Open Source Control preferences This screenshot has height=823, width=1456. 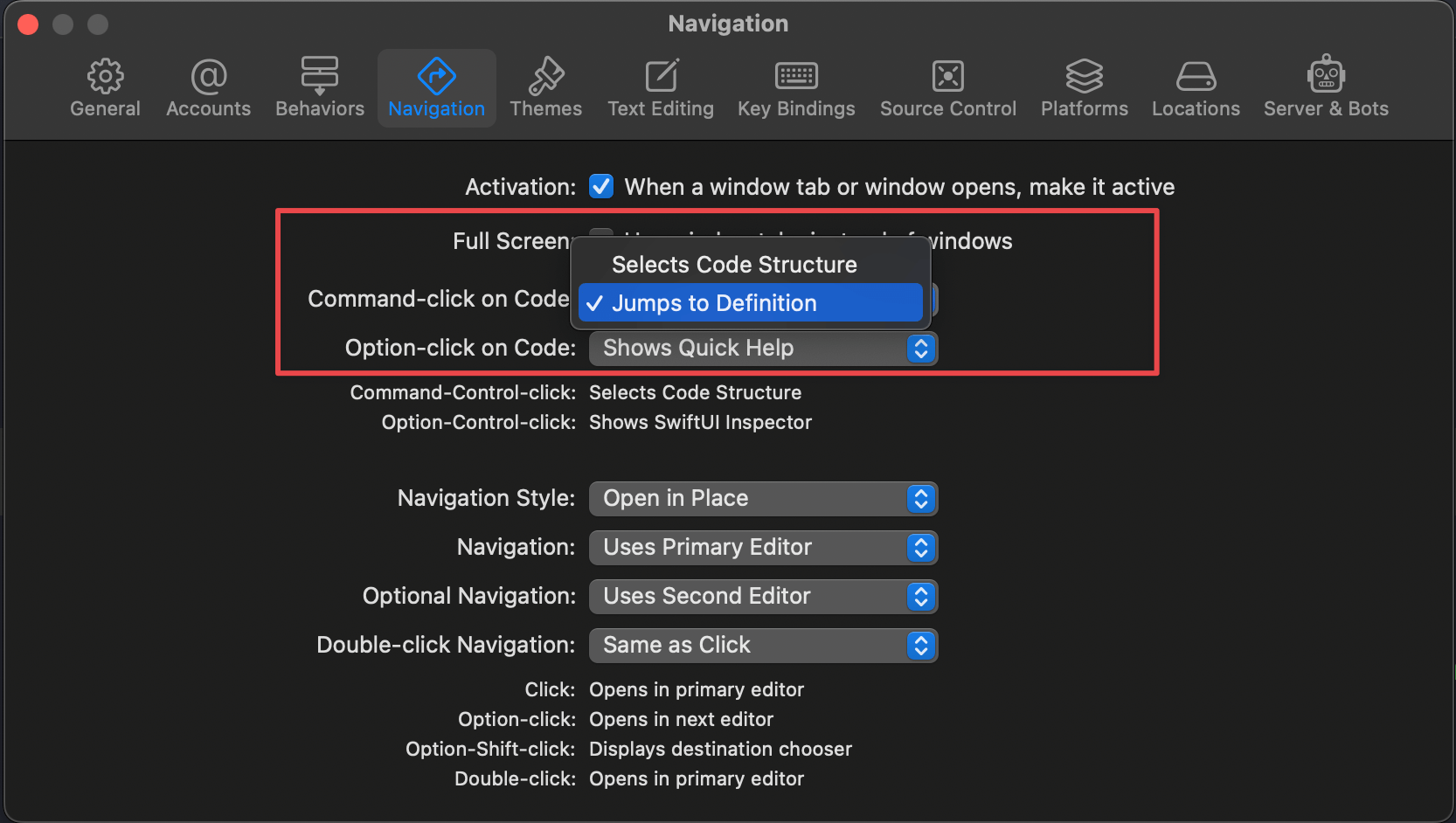(948, 87)
